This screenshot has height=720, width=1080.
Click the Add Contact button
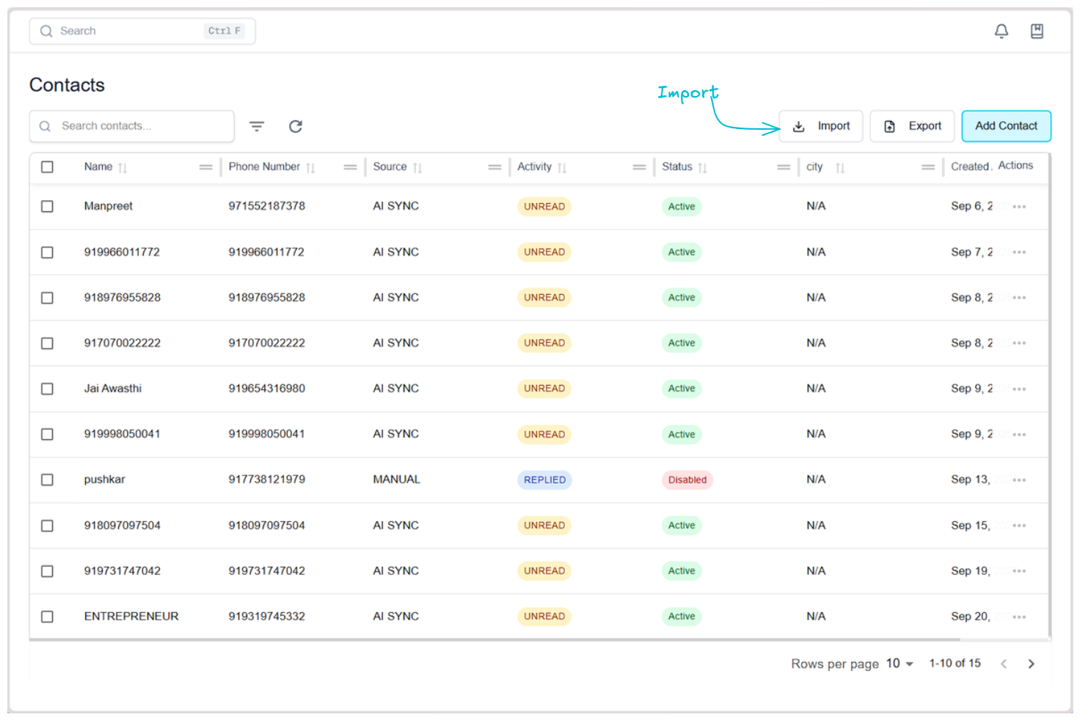1006,126
